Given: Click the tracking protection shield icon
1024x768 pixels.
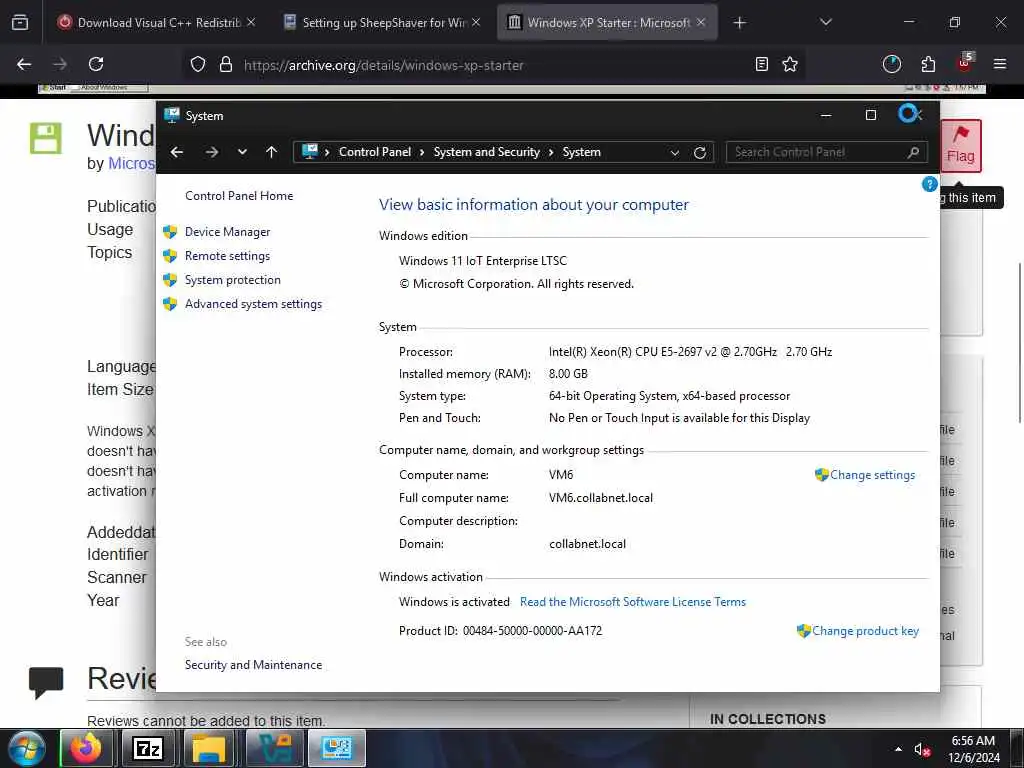Looking at the screenshot, I should point(198,65).
